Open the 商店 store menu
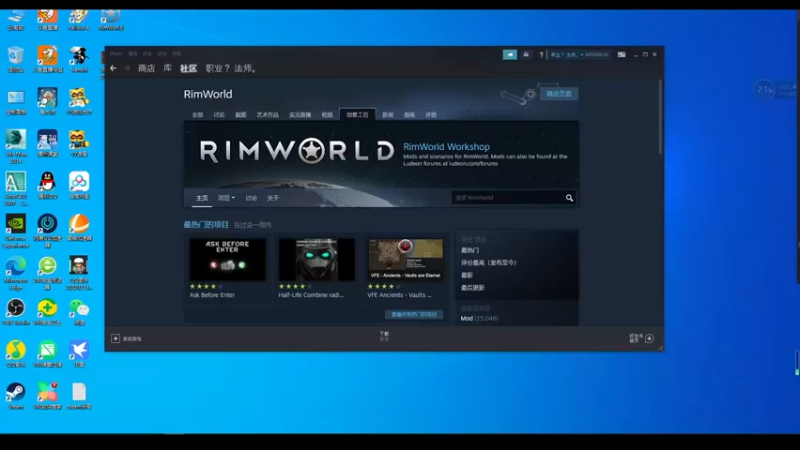This screenshot has width=800, height=450. [x=146, y=68]
